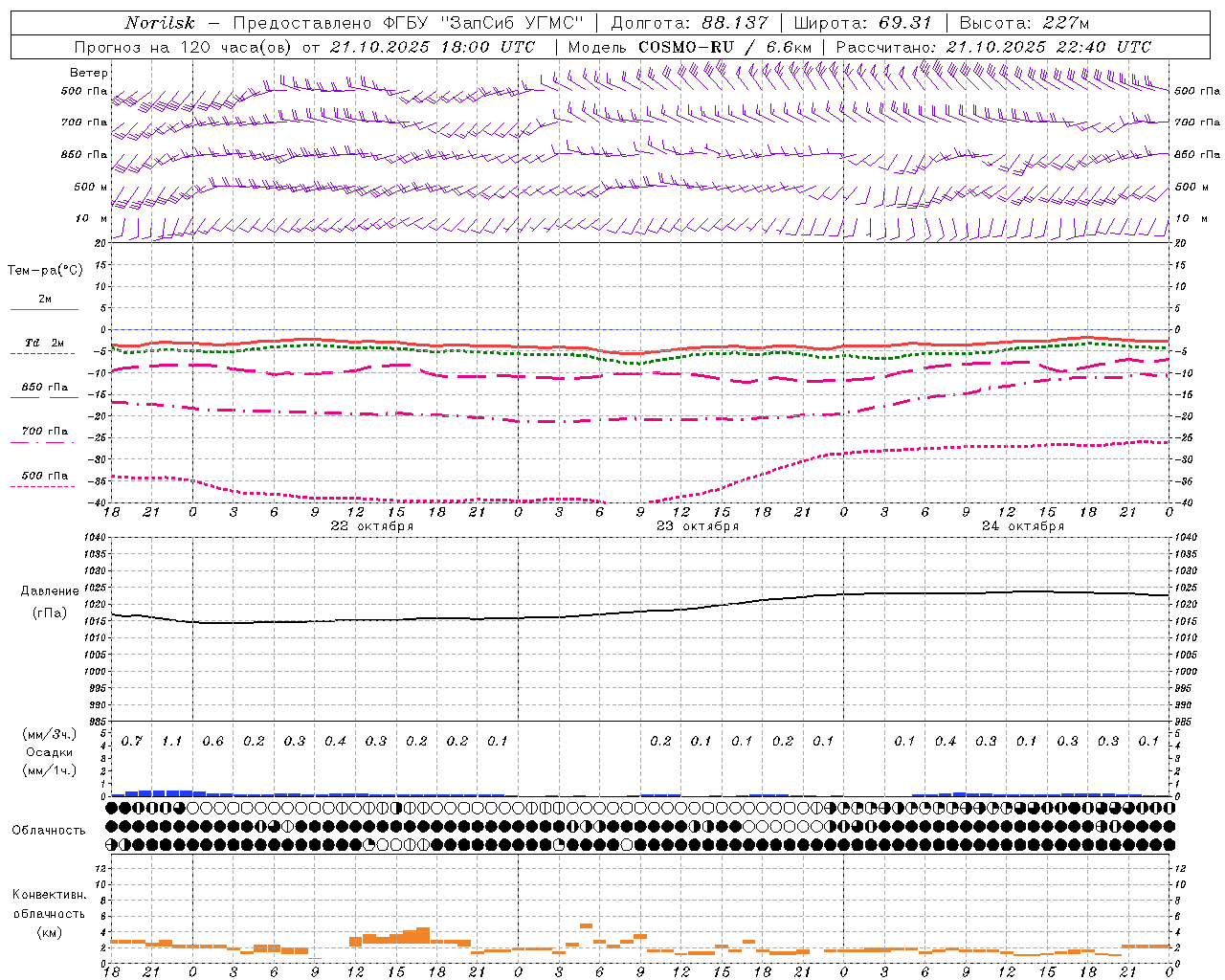Image resolution: width=1225 pixels, height=980 pixels.
Task: Click the 'Конвективн.' convective label
Action: [50, 895]
